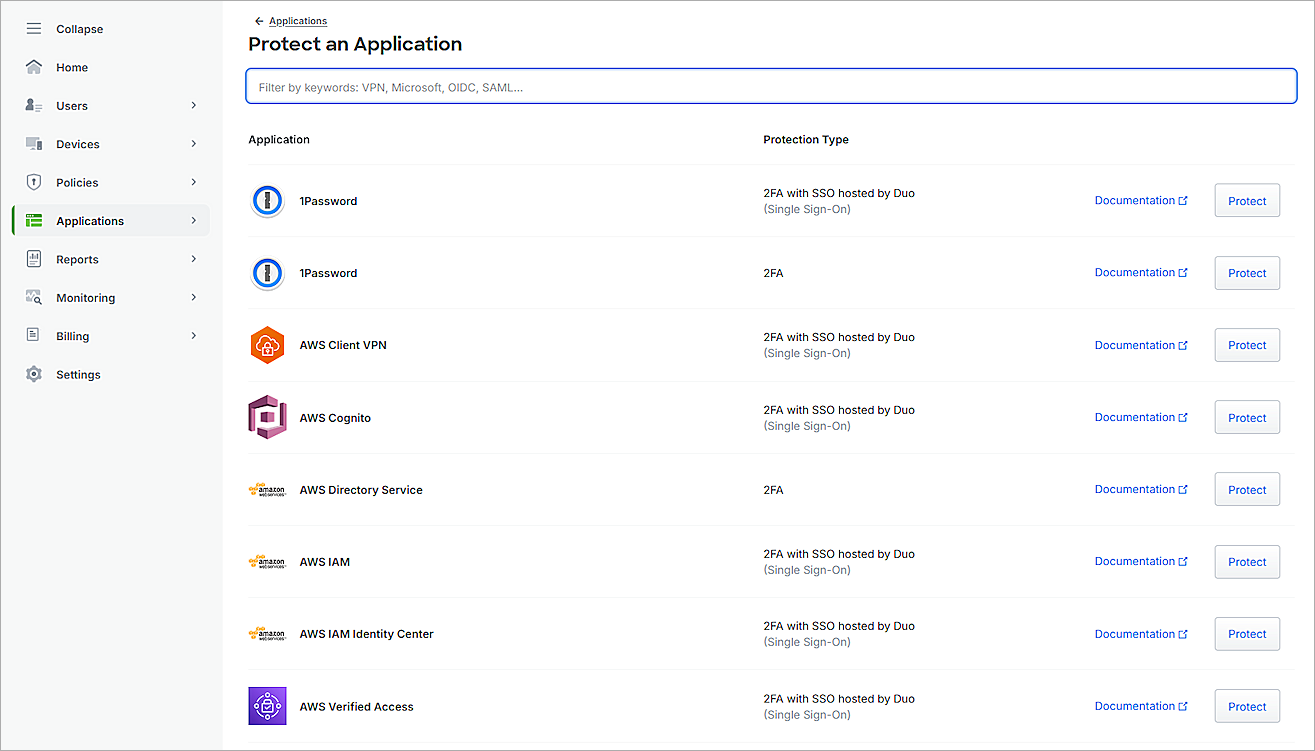Click the Home house icon

click(x=34, y=67)
